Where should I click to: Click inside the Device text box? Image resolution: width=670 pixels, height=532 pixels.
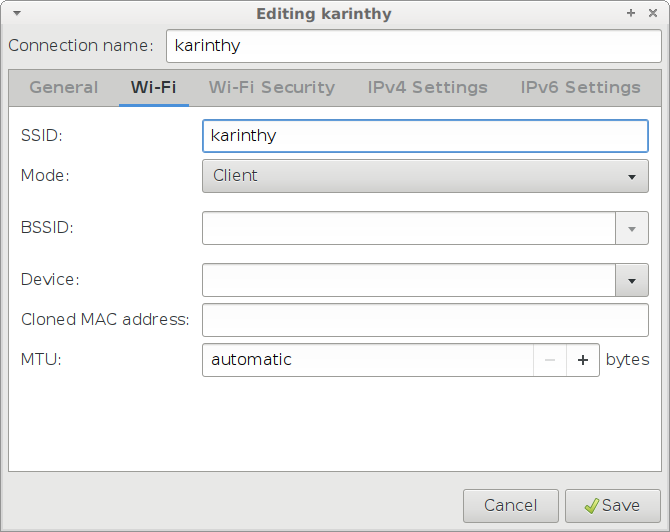pyautogui.click(x=408, y=280)
